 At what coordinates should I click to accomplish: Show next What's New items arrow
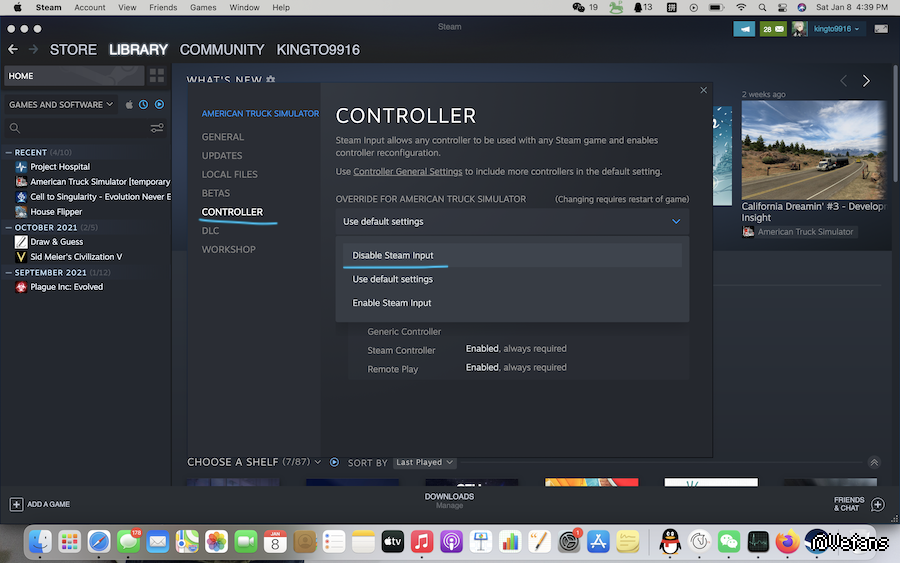(866, 81)
